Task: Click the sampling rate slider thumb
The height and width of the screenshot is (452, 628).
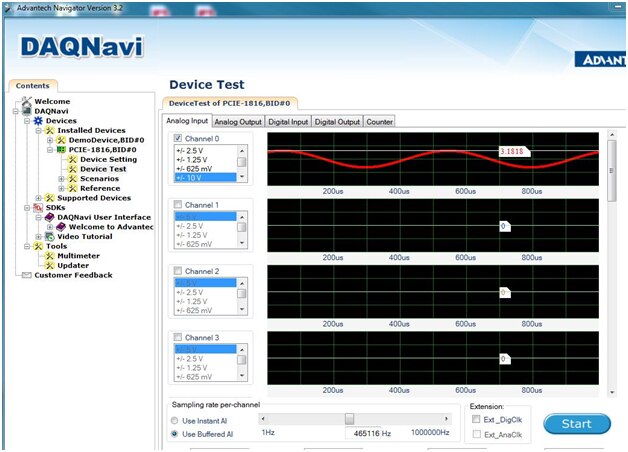Action: click(x=349, y=419)
